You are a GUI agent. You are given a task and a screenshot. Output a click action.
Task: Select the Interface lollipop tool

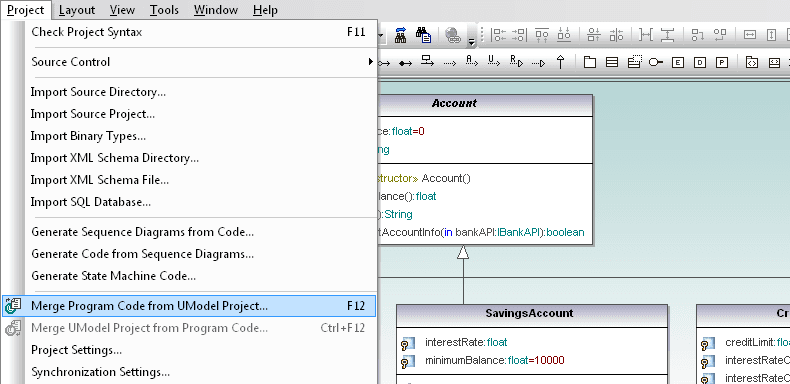(x=655, y=62)
